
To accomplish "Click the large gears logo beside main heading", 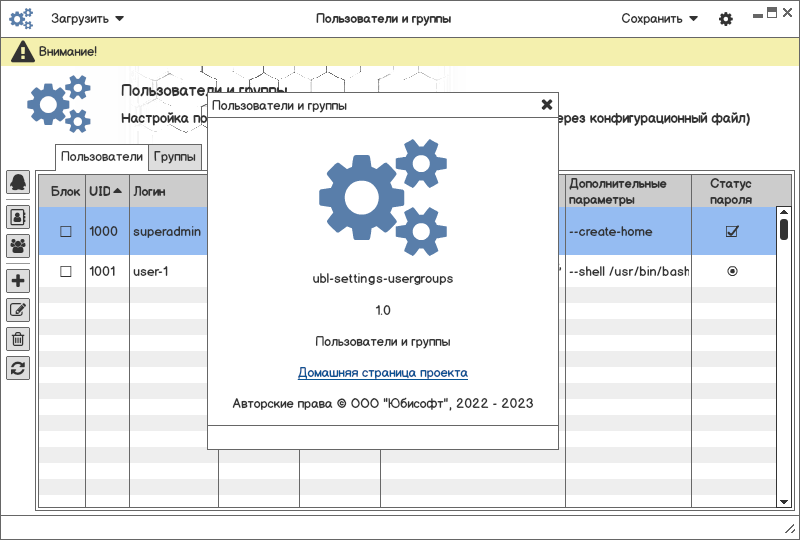I will (59, 104).
